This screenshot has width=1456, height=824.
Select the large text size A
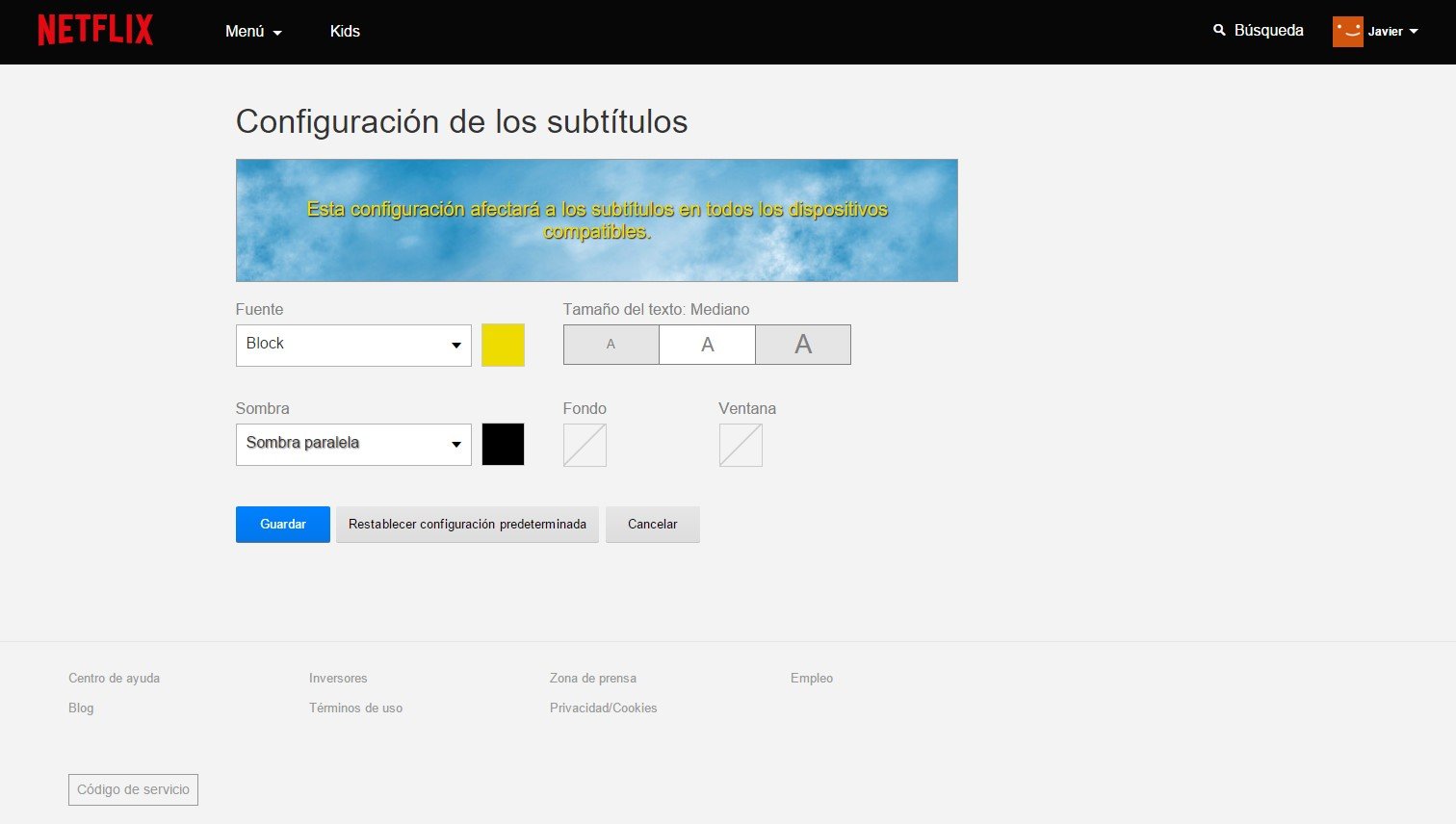point(803,345)
